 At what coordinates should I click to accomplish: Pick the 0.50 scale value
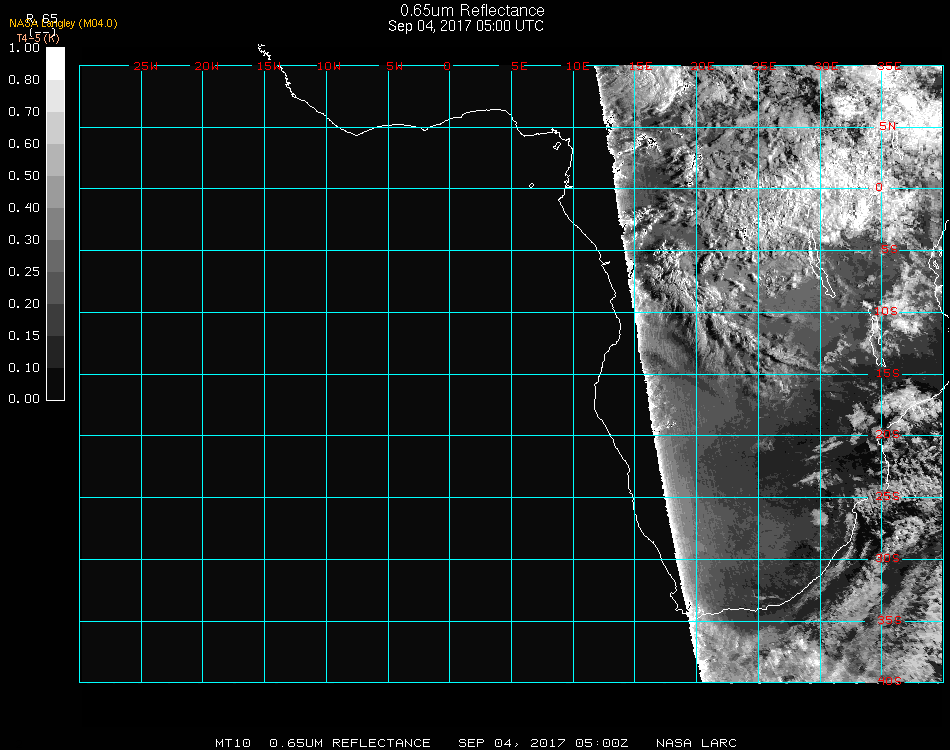pos(24,176)
